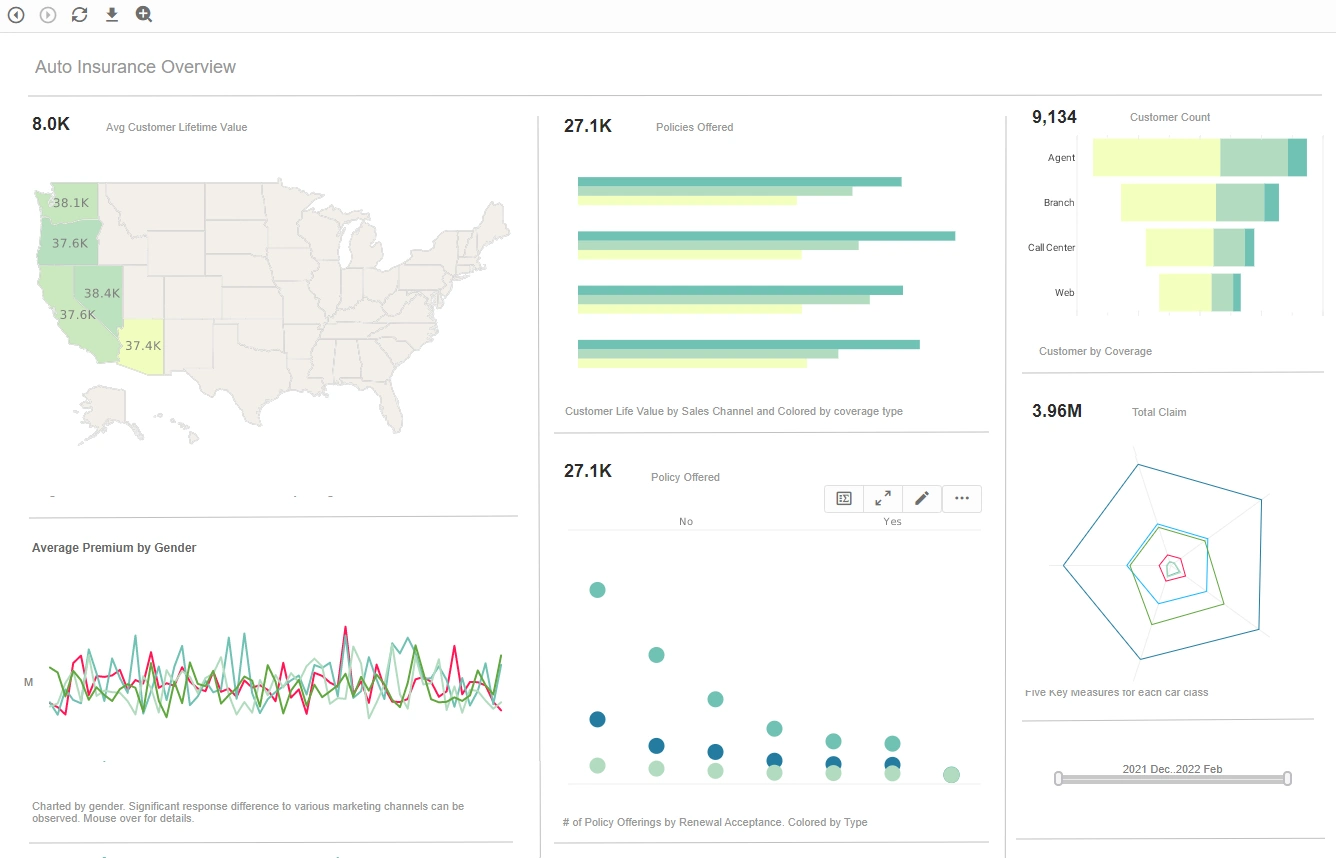Activate the magnifier zoom tool
This screenshot has width=1336, height=858.
[x=143, y=15]
